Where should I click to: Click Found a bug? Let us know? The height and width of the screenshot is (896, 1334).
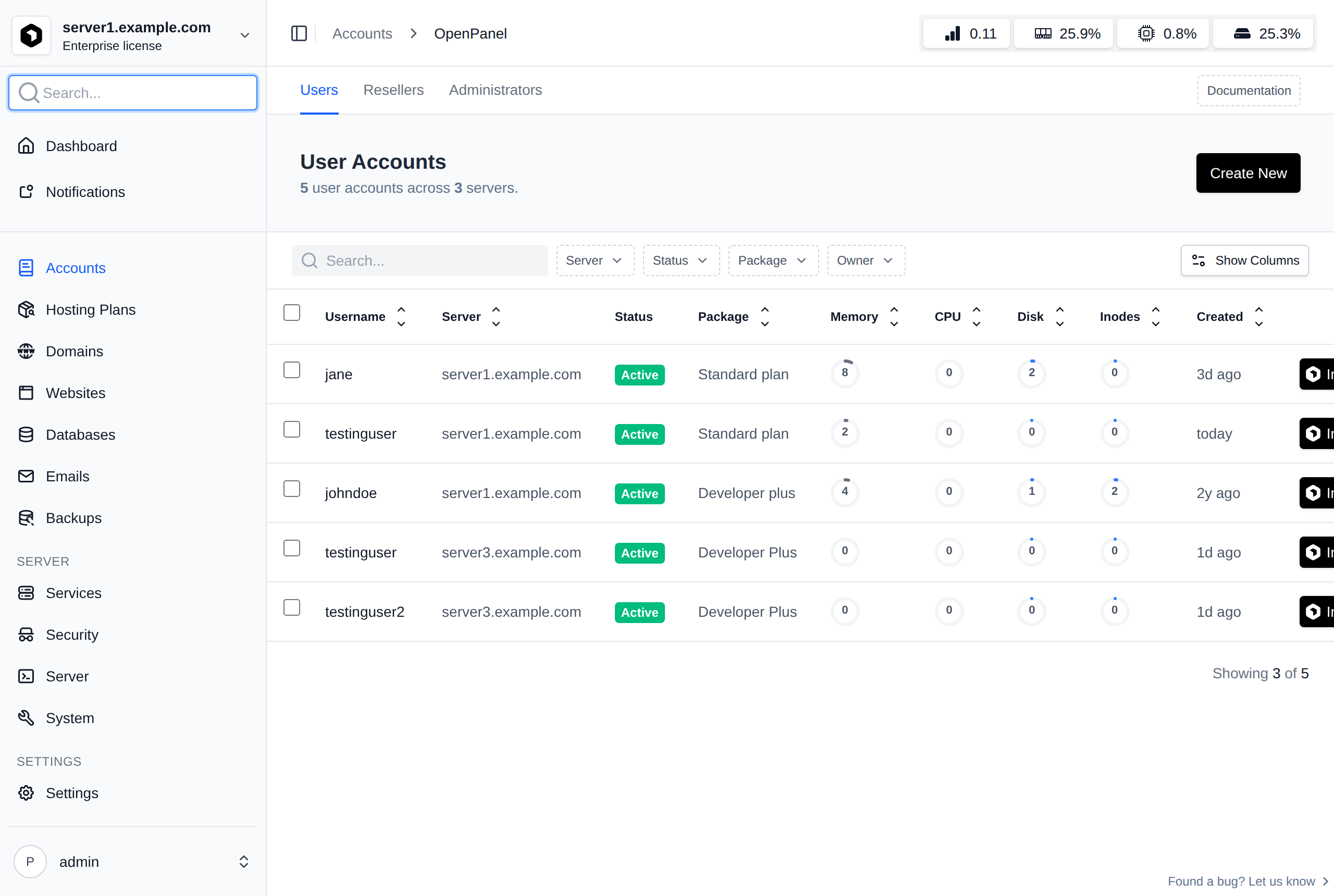[x=1247, y=881]
